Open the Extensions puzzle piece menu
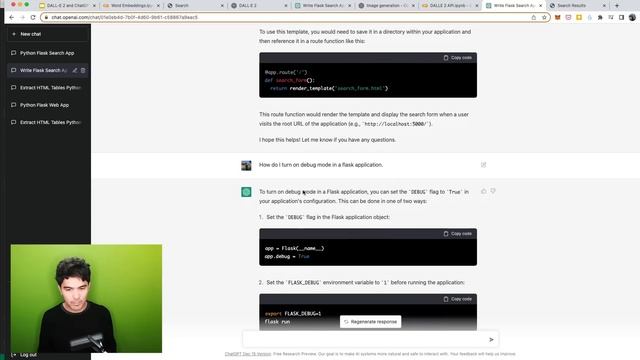The height and width of the screenshot is (360, 640). [600, 18]
